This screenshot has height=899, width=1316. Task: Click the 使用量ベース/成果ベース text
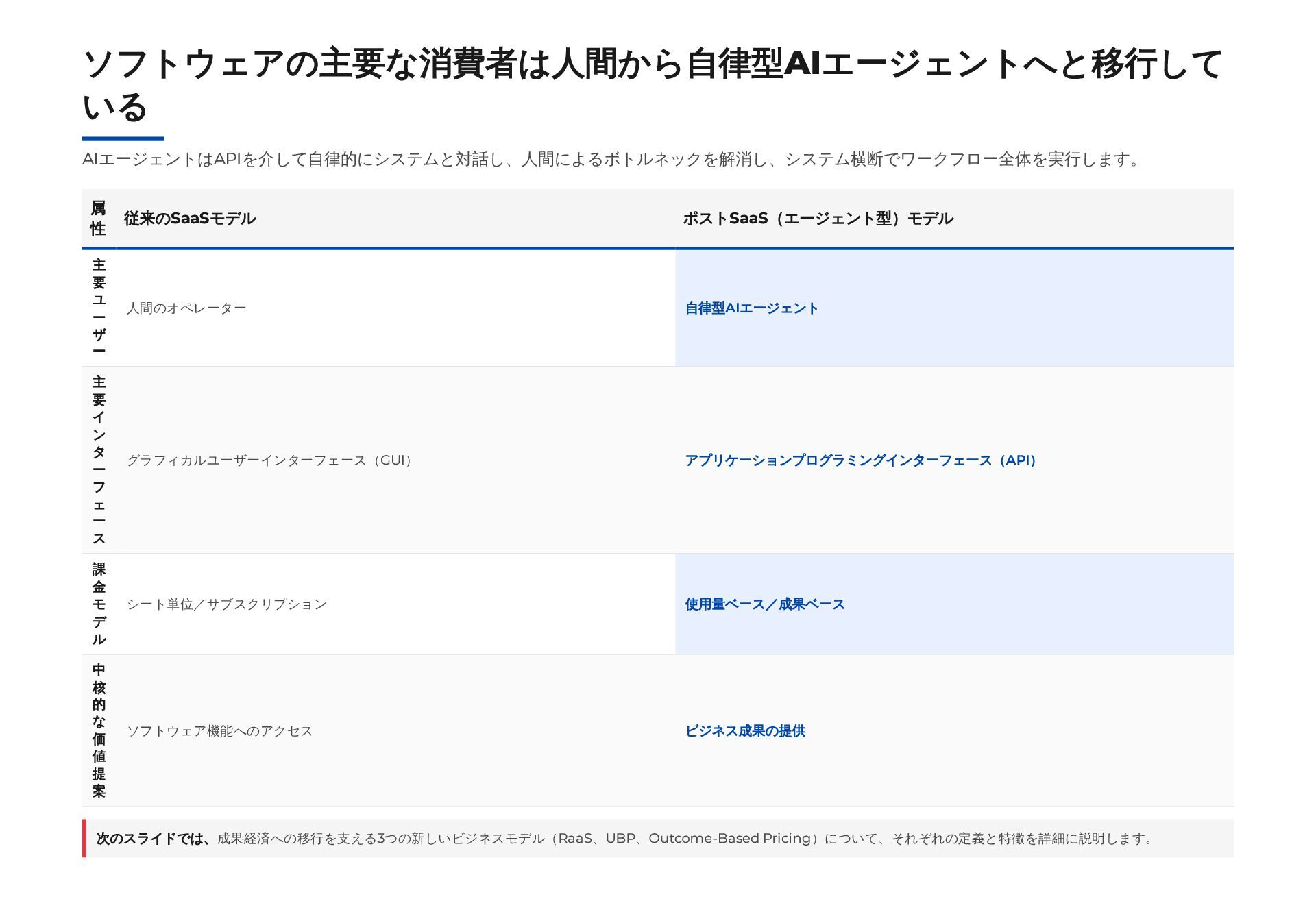[764, 604]
